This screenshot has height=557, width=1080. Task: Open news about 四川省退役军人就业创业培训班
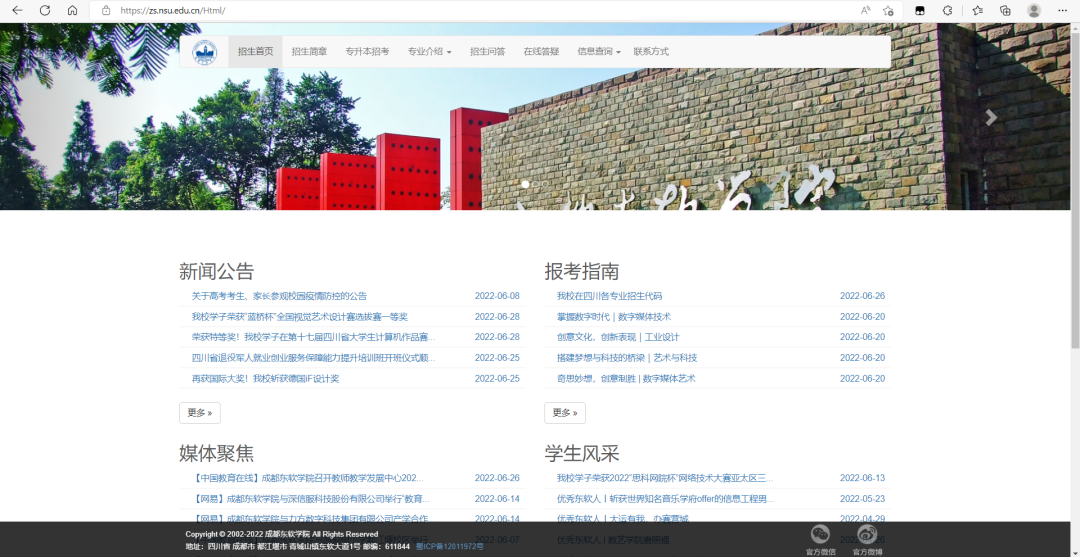click(x=313, y=358)
